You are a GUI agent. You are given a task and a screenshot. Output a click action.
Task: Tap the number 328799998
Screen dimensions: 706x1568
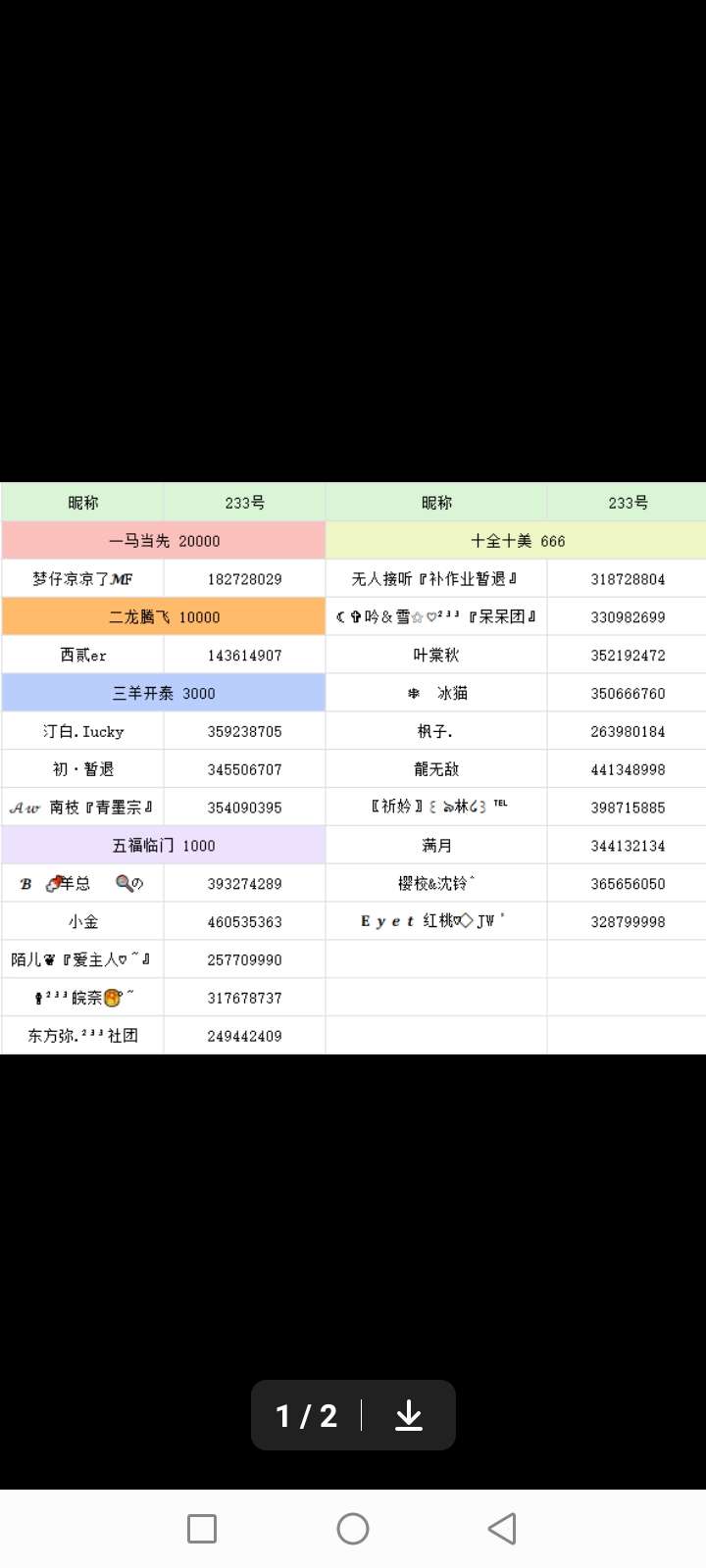click(628, 922)
